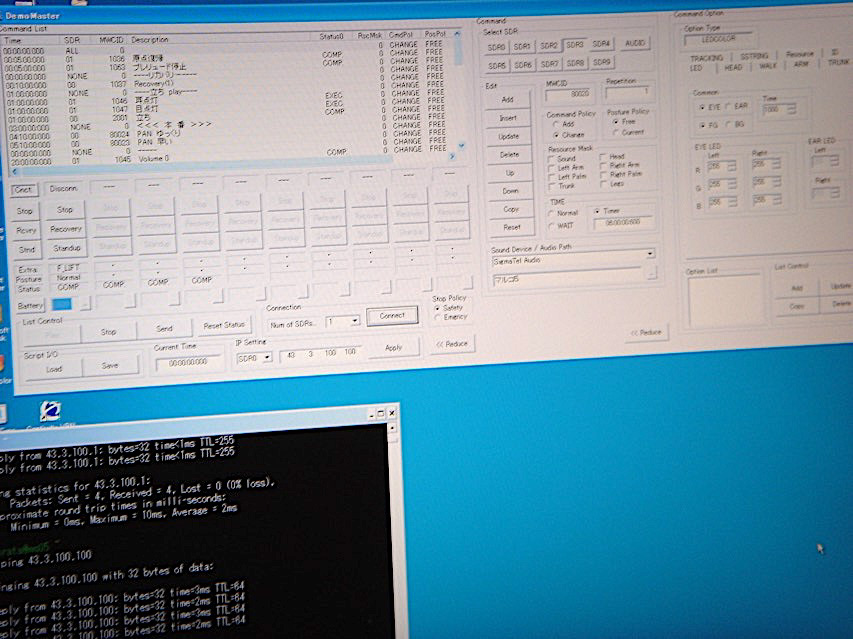
Task: Select the SDR3 button in Select SDR
Action: point(574,45)
